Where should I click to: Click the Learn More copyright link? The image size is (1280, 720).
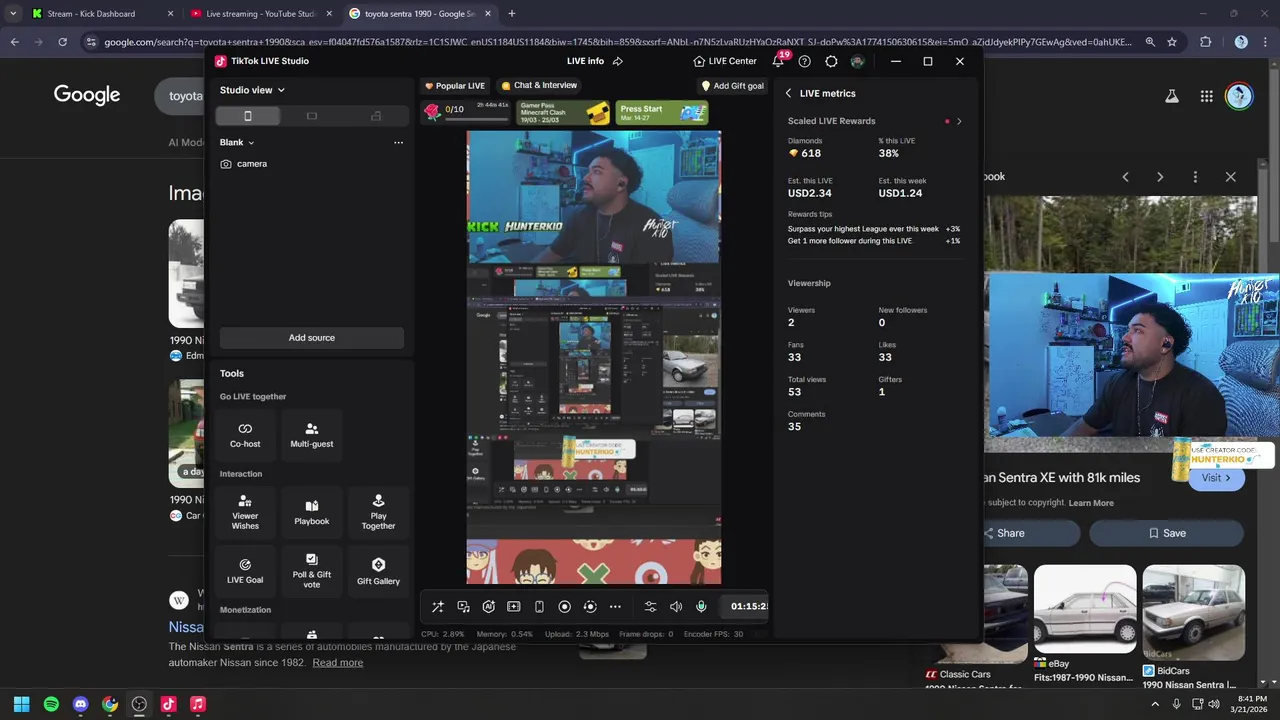pos(1091,503)
